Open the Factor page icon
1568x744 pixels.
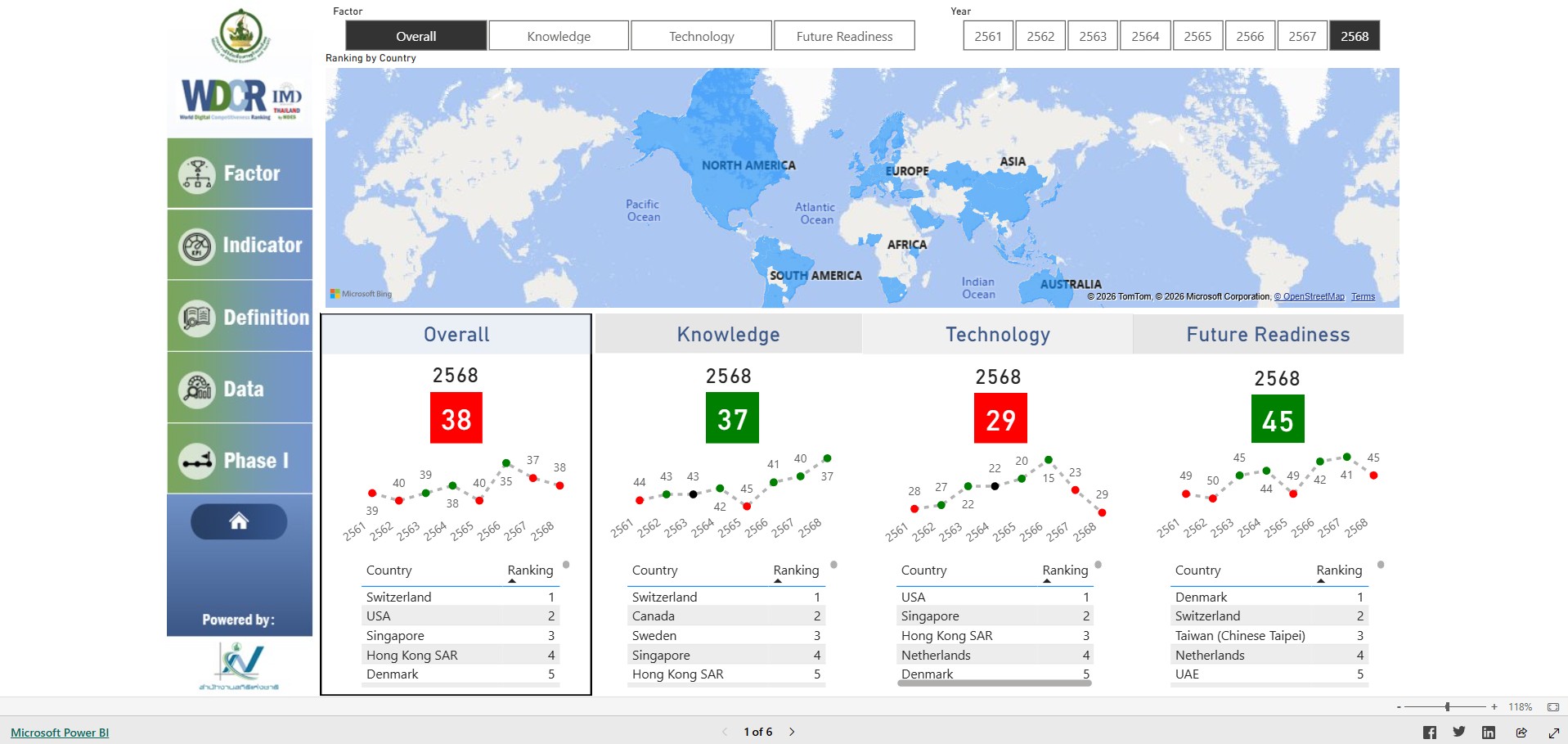click(197, 174)
